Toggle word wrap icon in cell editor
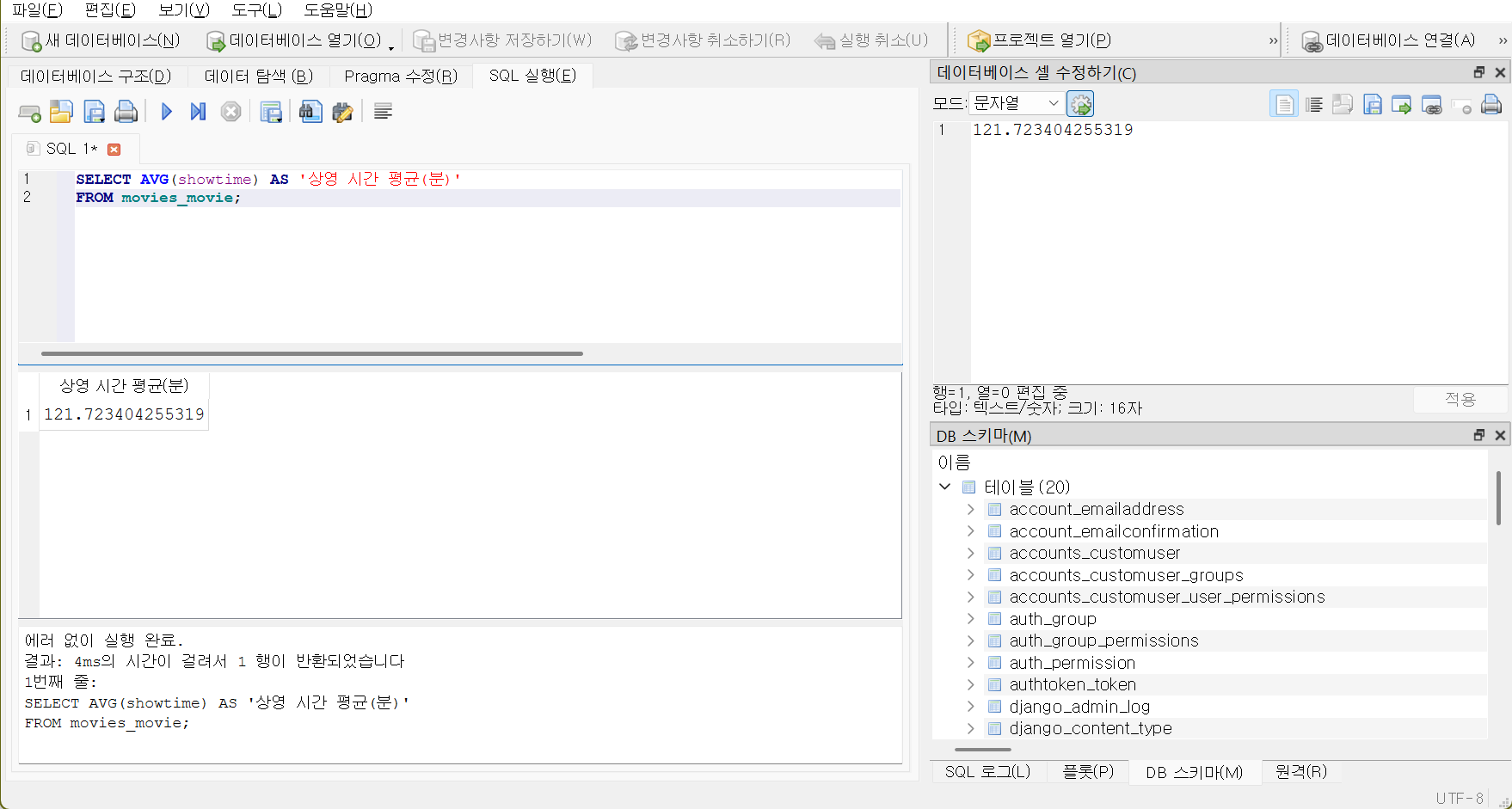Viewport: 1512px width, 809px height. 1313,105
